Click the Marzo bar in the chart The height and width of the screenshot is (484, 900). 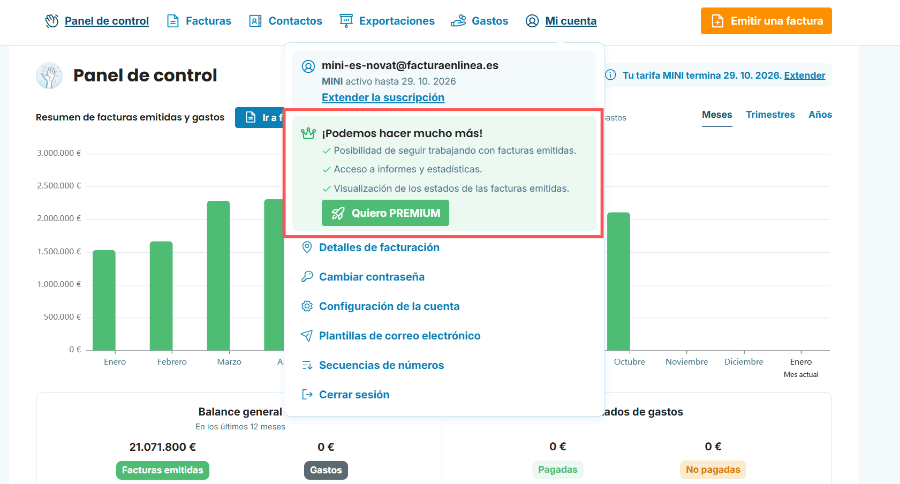[218, 276]
